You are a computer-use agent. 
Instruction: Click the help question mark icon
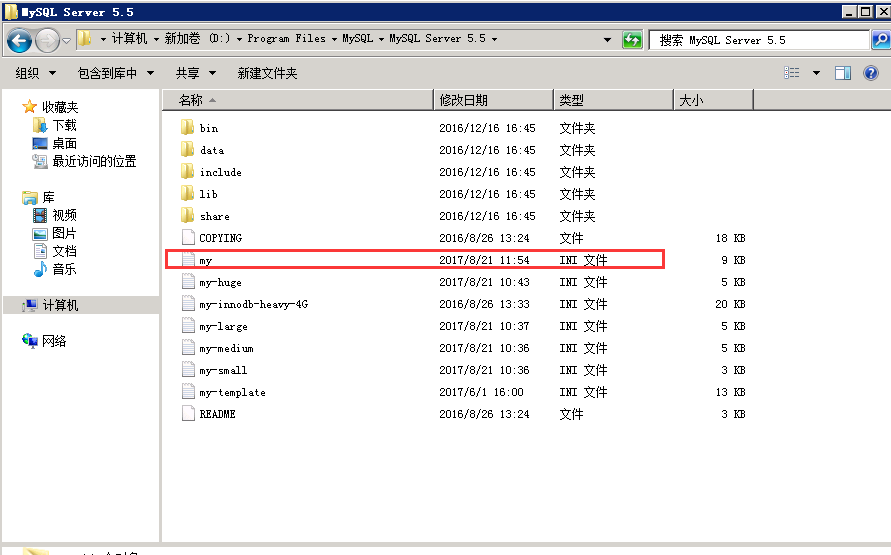point(871,73)
